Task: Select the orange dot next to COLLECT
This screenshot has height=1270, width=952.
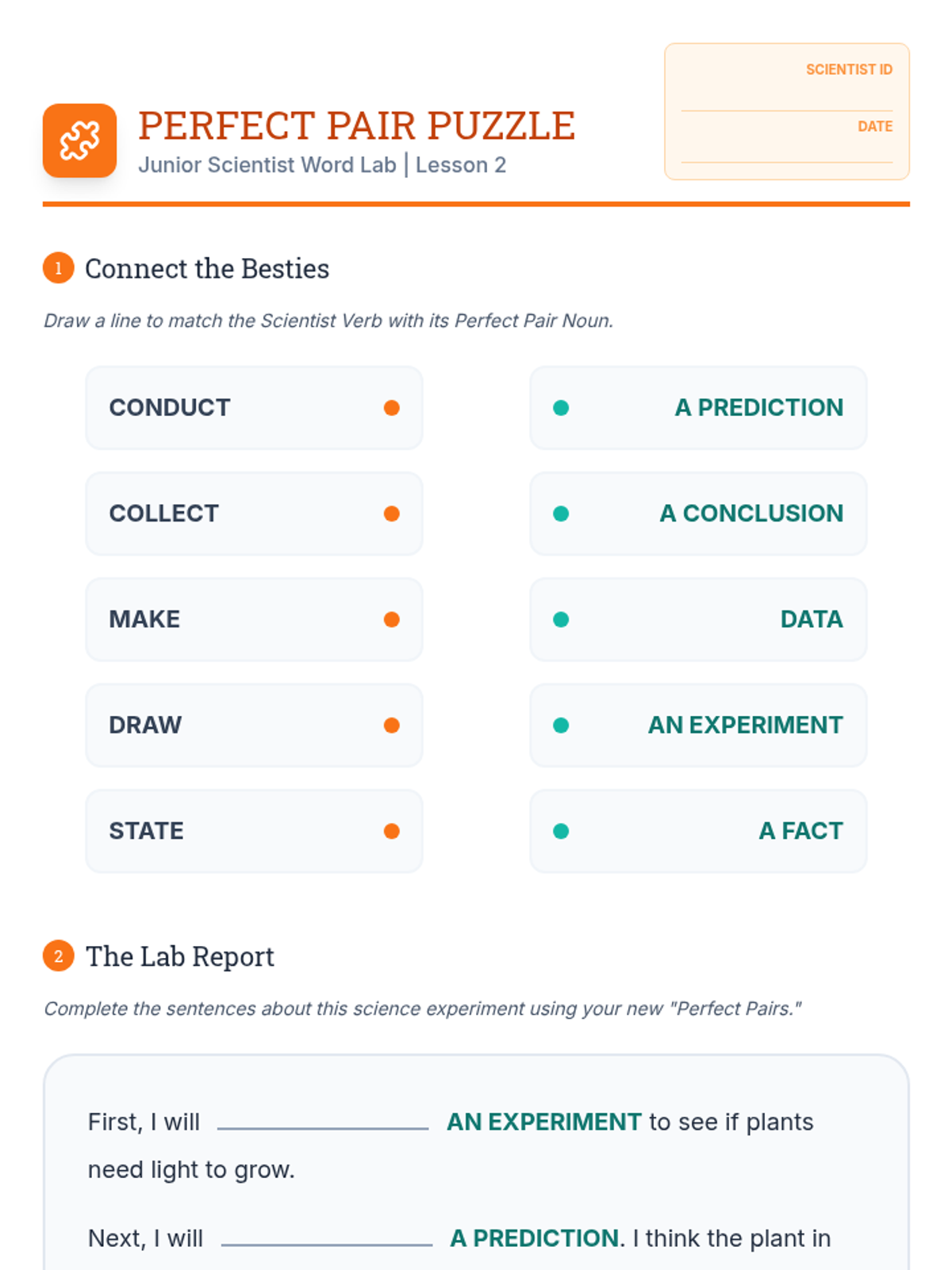Action: coord(391,514)
